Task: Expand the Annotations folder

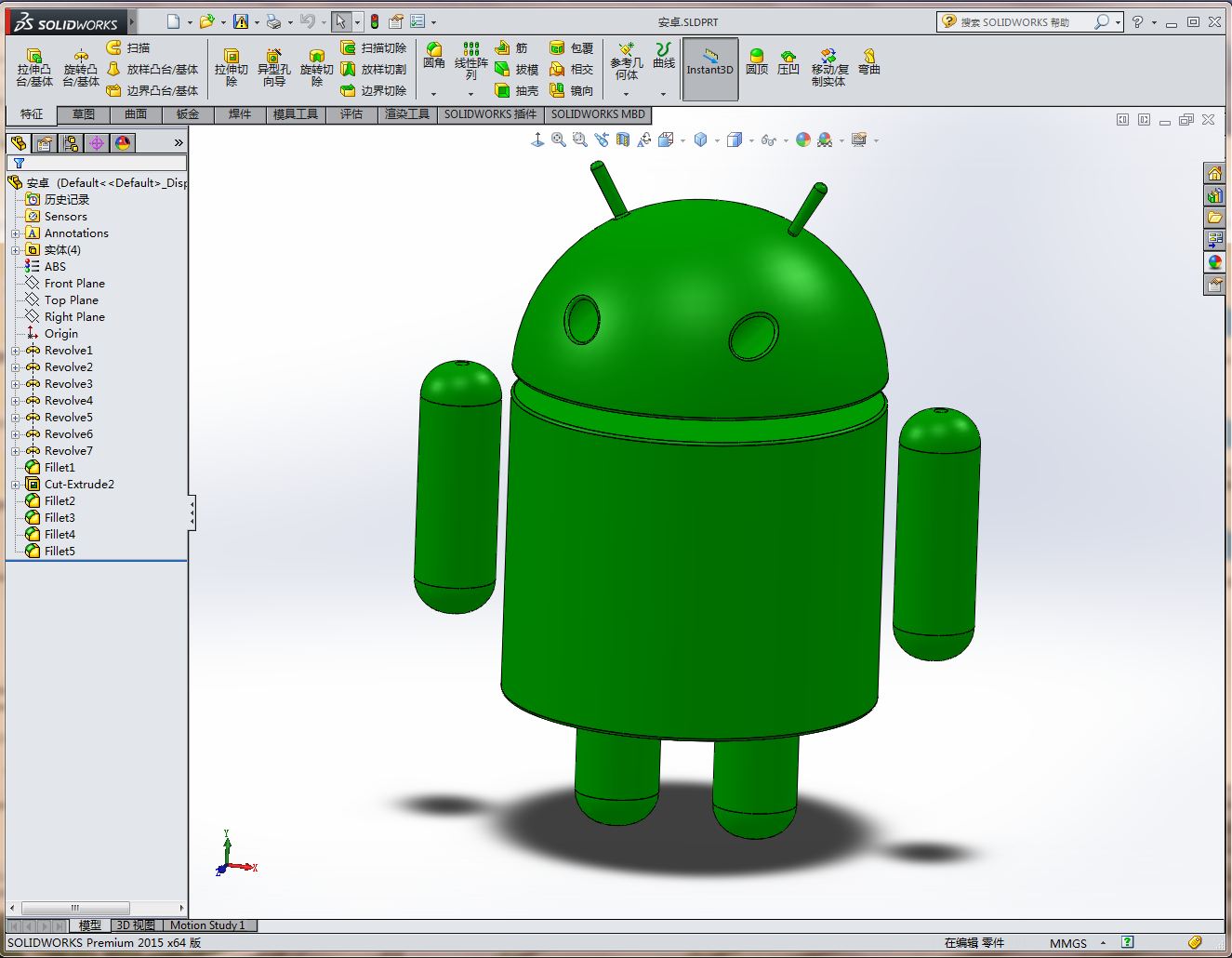Action: point(15,233)
